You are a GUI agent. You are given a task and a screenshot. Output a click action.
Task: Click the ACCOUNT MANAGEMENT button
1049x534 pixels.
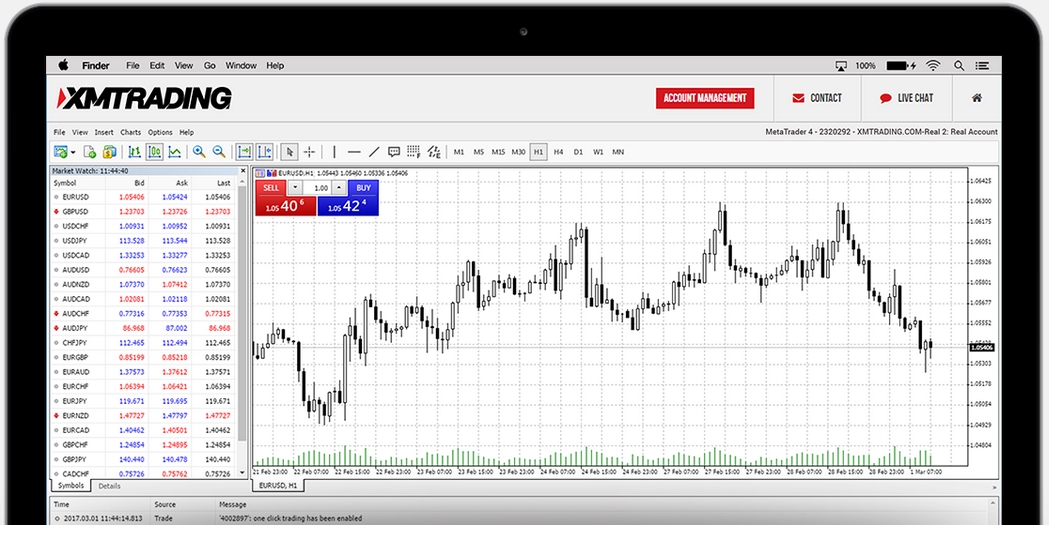705,98
